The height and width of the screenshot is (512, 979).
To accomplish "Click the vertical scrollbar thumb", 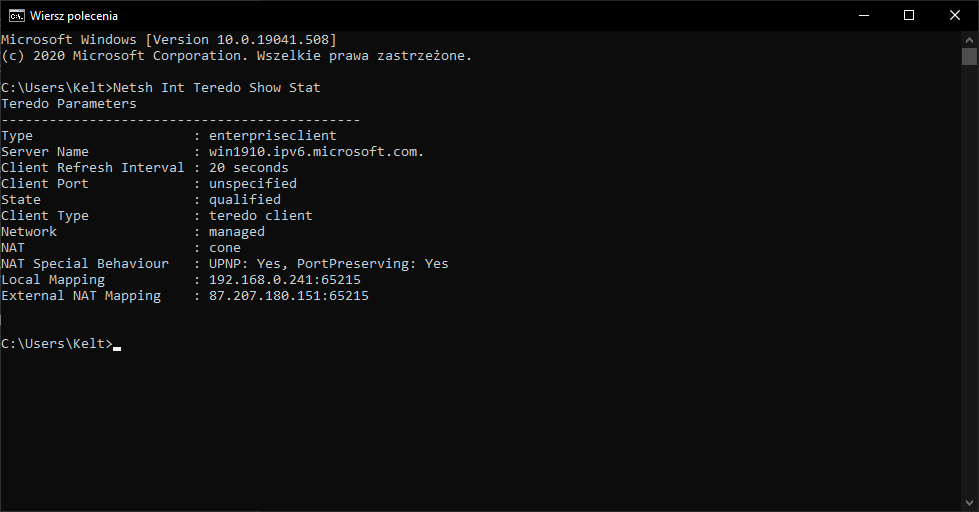I will 969,57.
